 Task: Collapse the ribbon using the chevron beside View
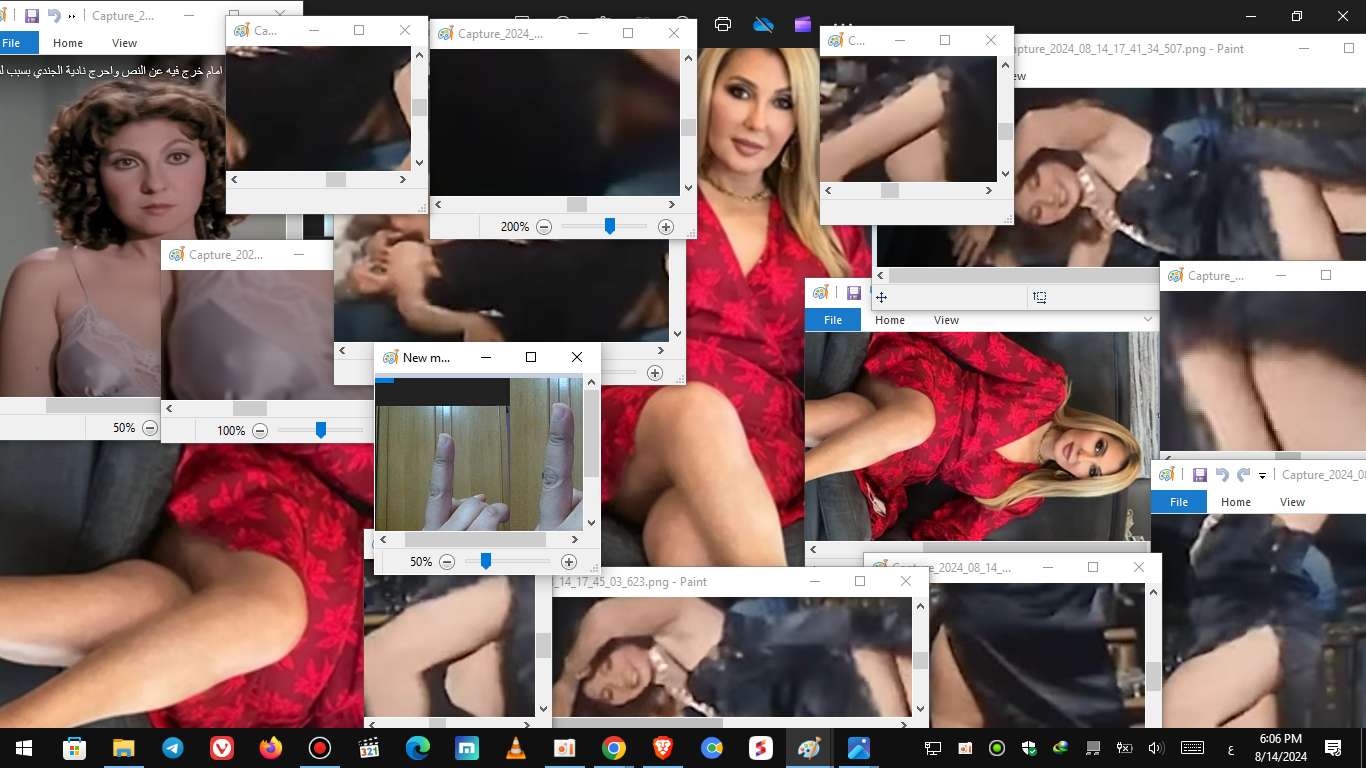[1148, 320]
